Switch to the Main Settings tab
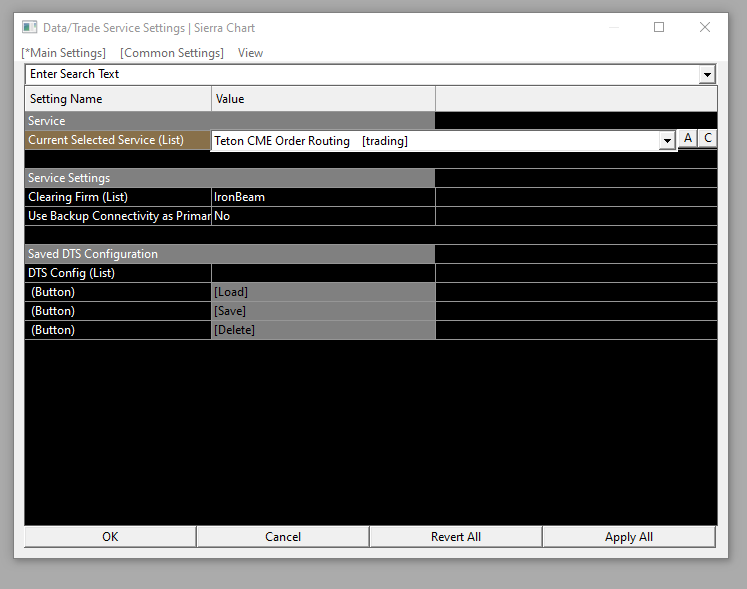 tap(63, 53)
